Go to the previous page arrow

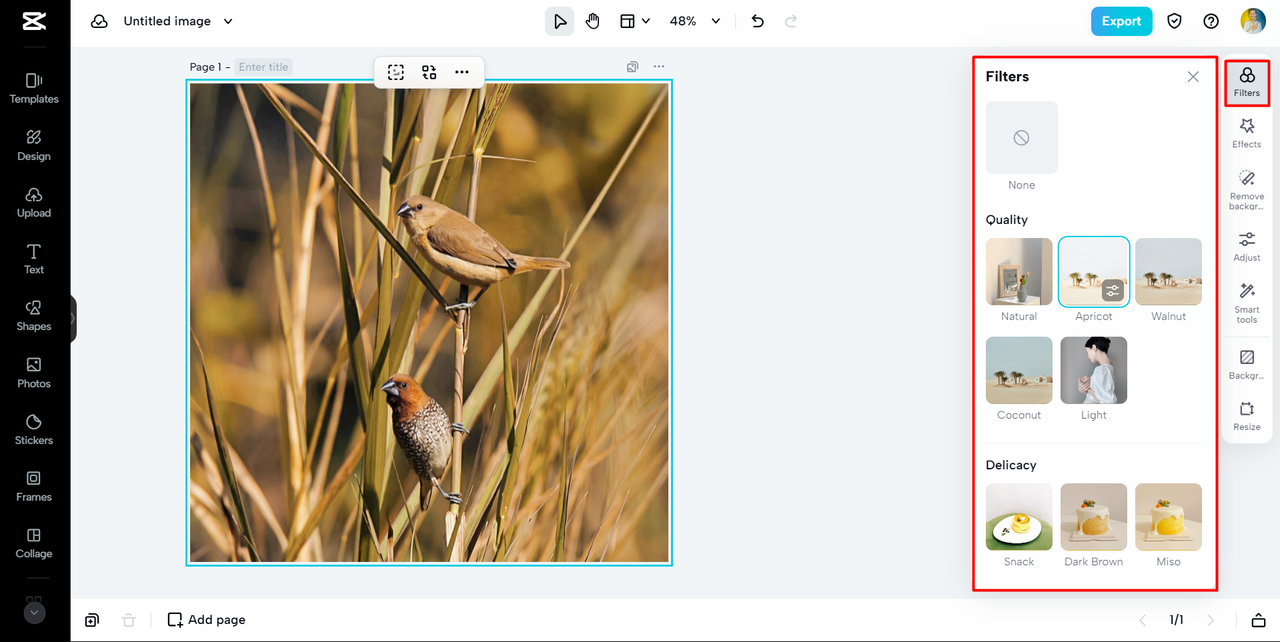1143,620
